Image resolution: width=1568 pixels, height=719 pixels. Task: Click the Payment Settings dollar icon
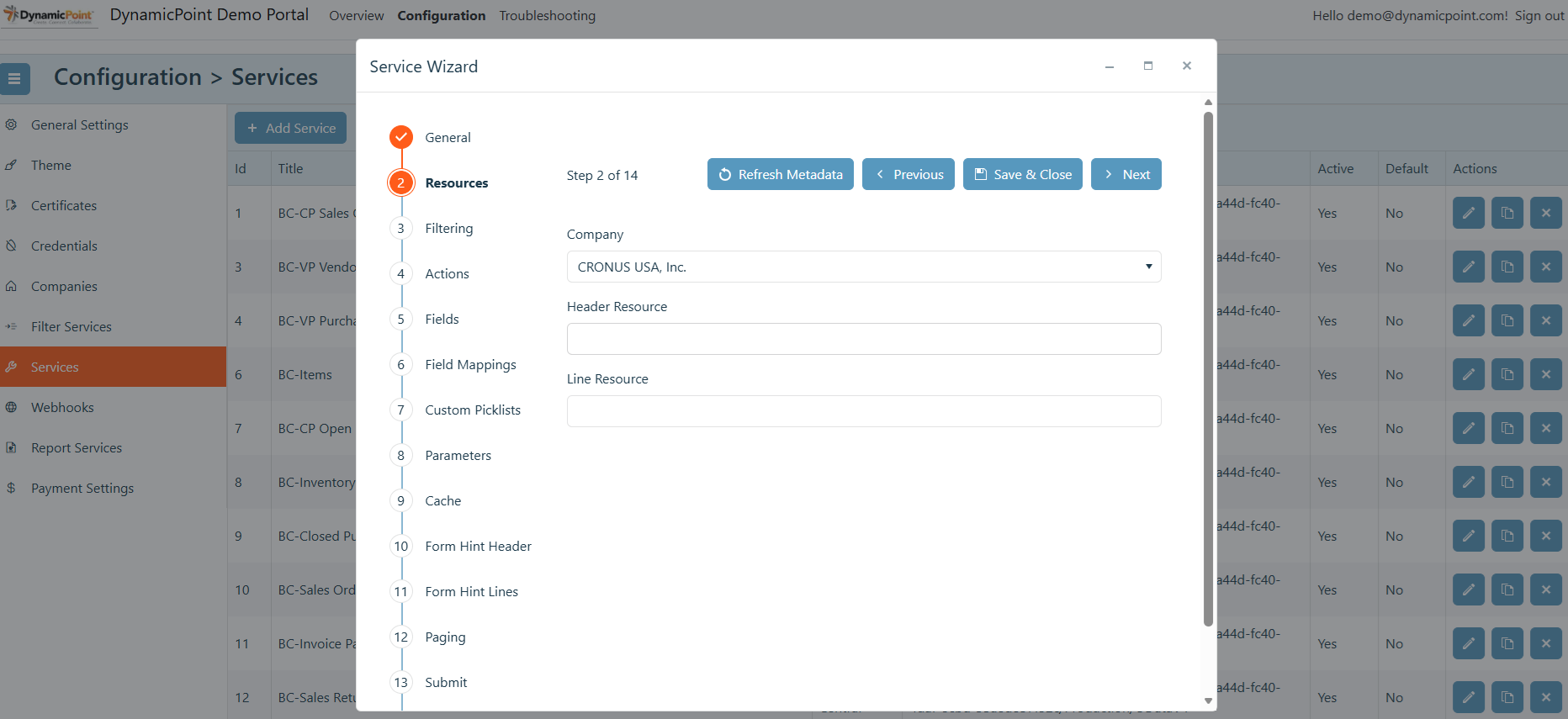[x=11, y=488]
